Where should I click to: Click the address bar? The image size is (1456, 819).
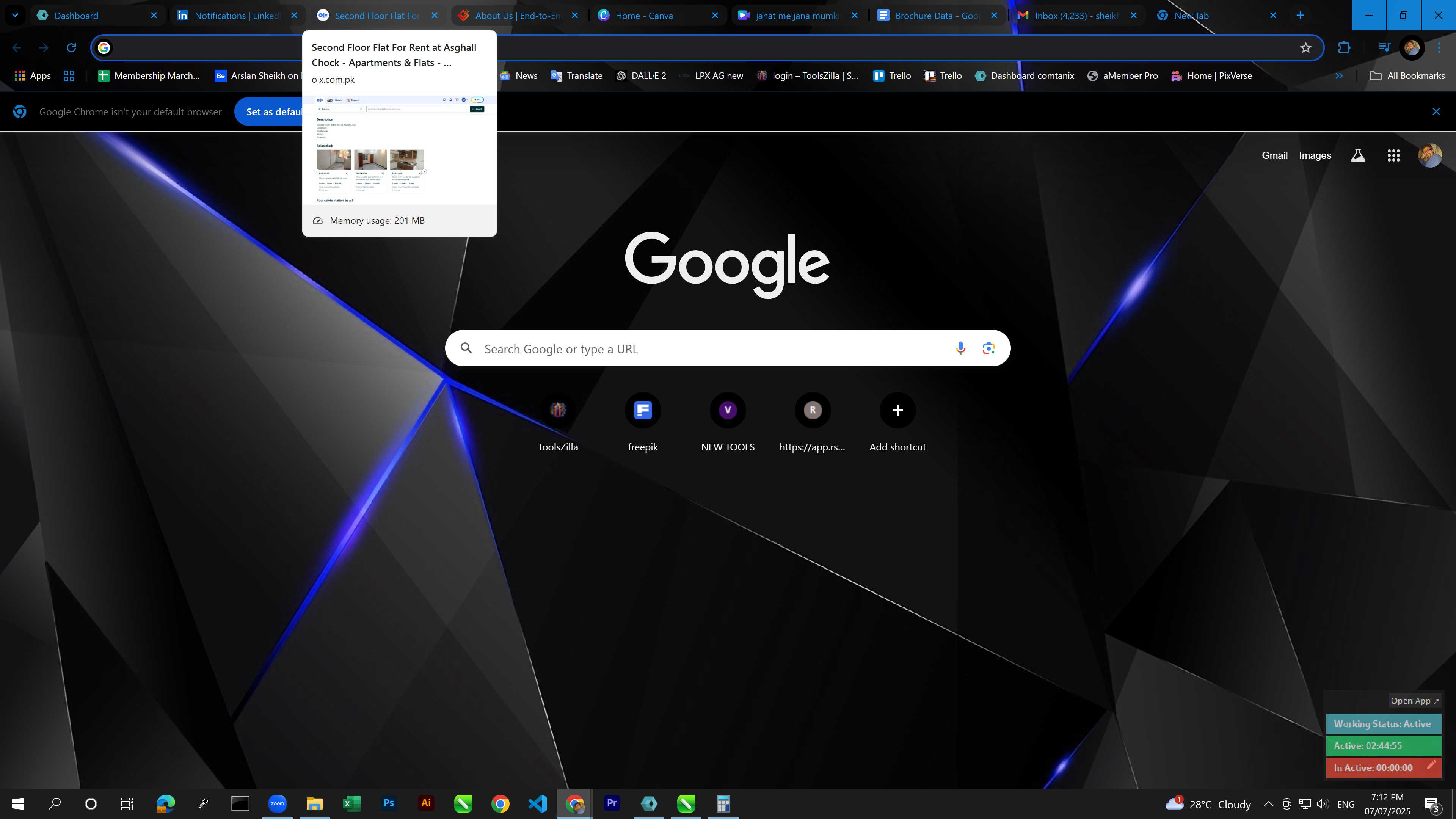[x=706, y=47]
